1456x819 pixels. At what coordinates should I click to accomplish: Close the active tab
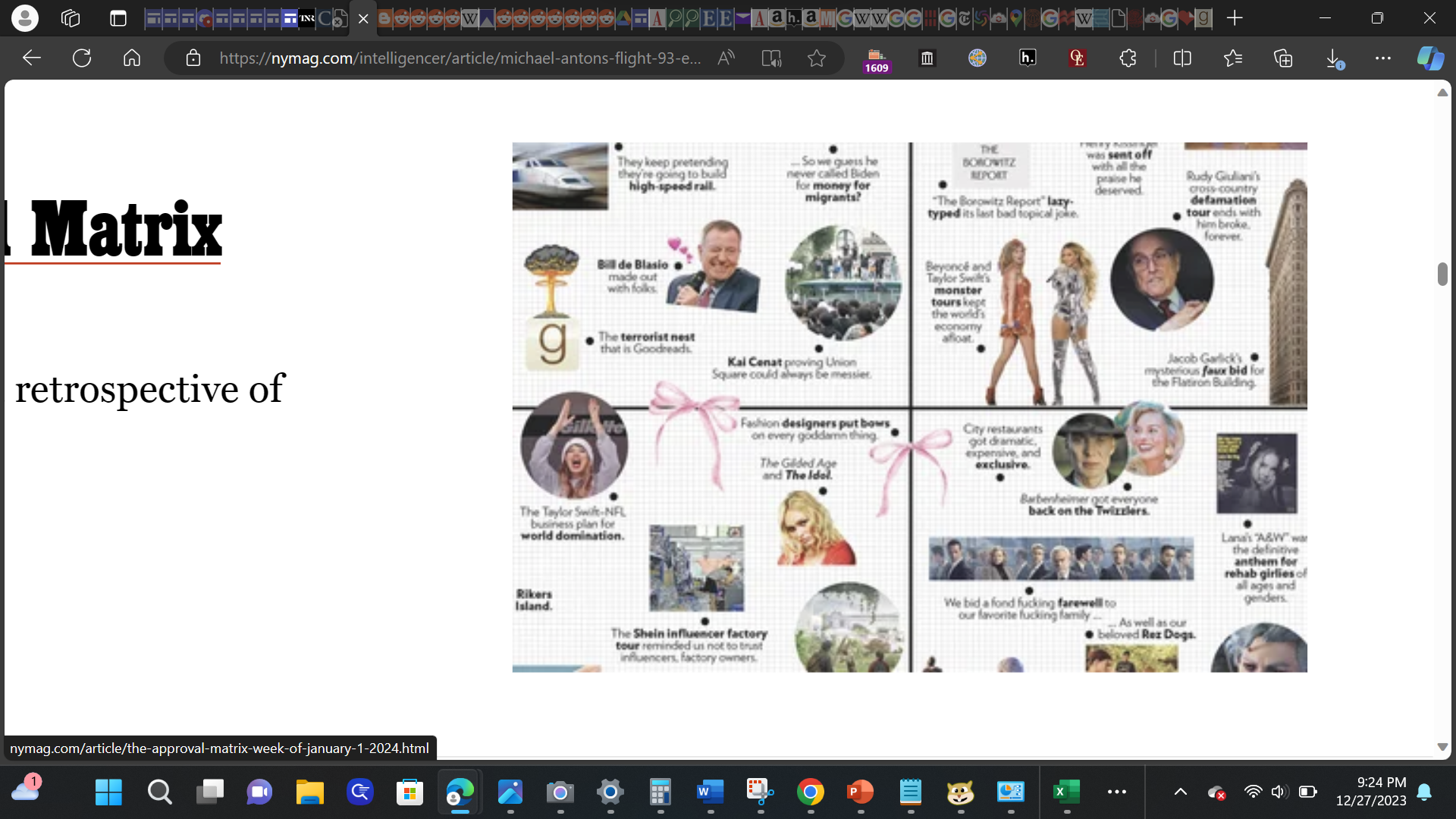(363, 19)
